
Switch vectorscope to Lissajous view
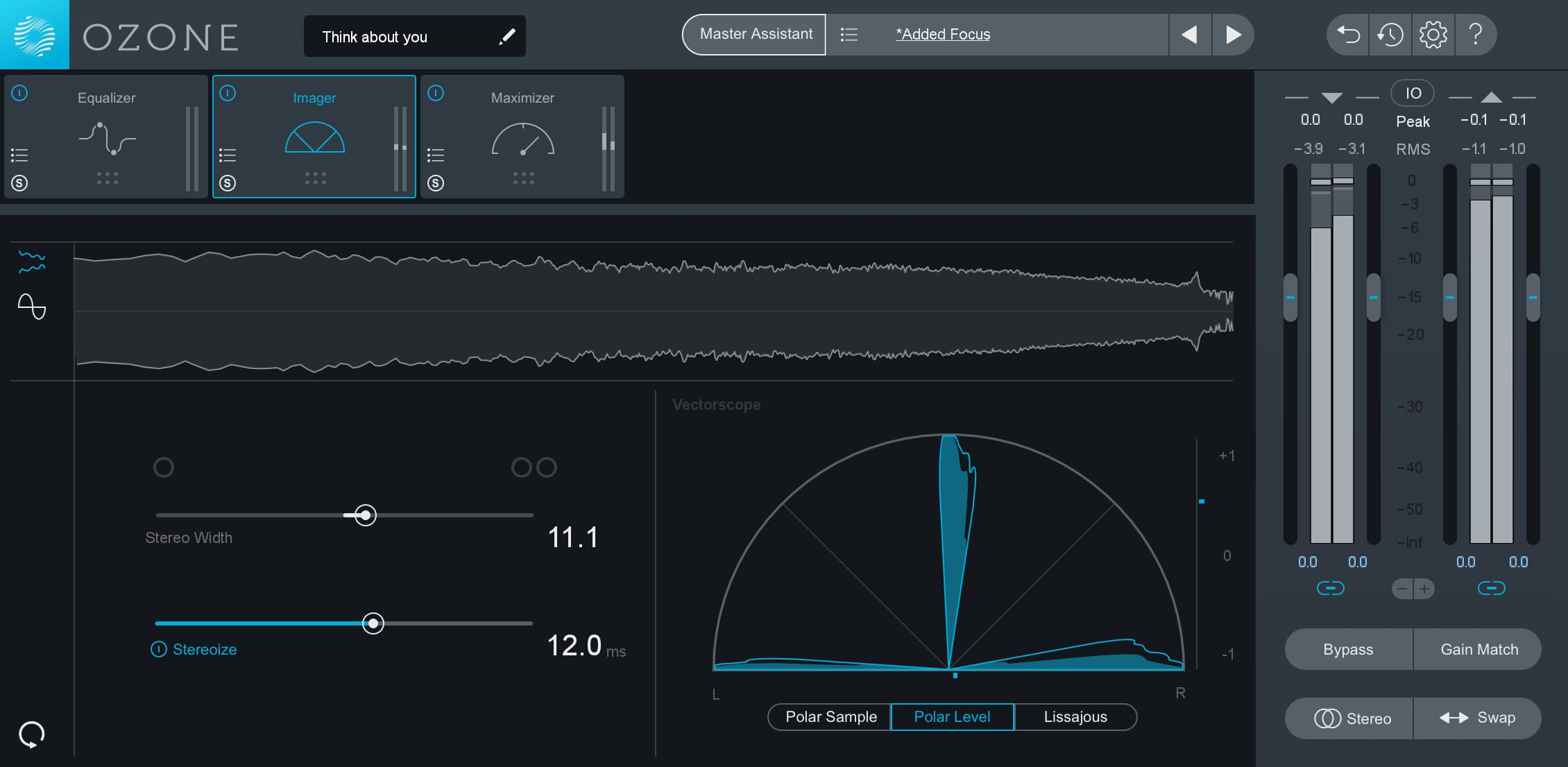click(1075, 717)
